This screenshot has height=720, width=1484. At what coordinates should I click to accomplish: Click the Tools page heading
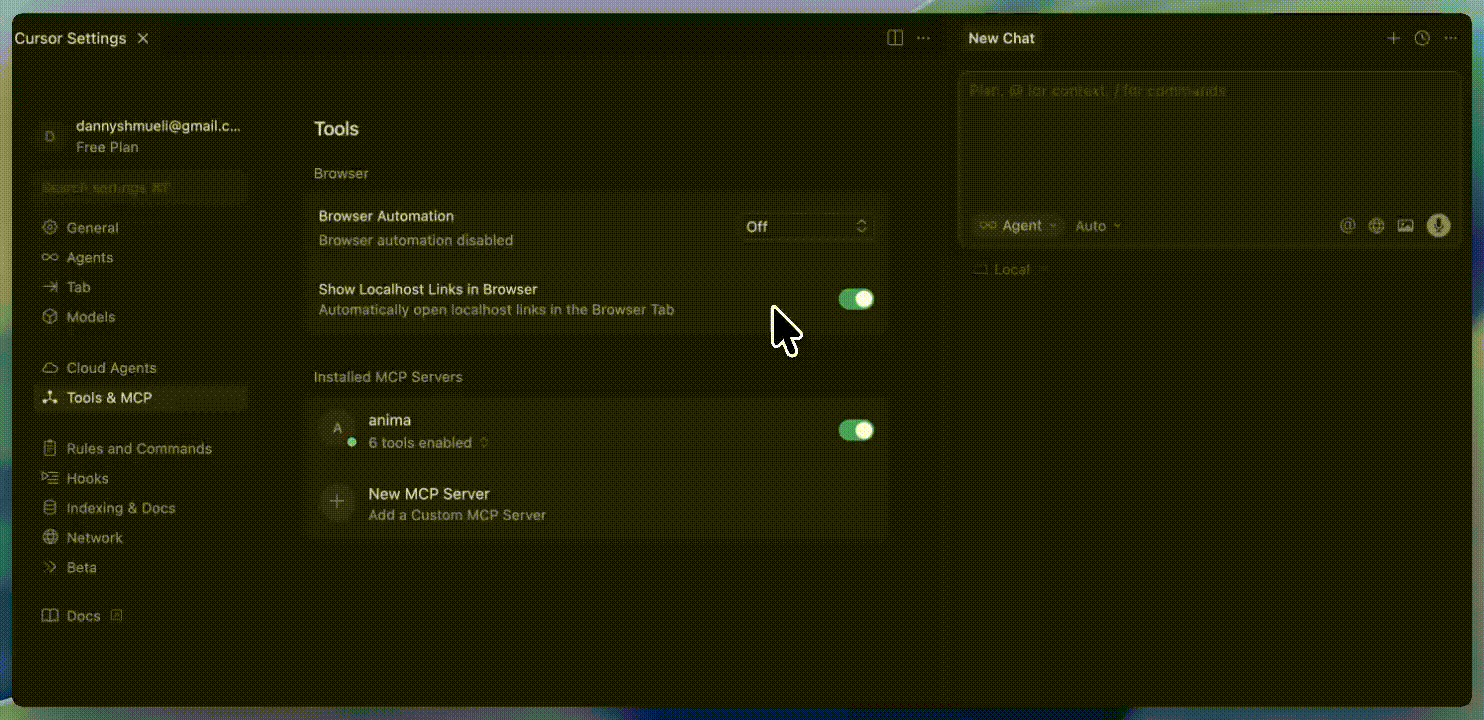tap(336, 129)
